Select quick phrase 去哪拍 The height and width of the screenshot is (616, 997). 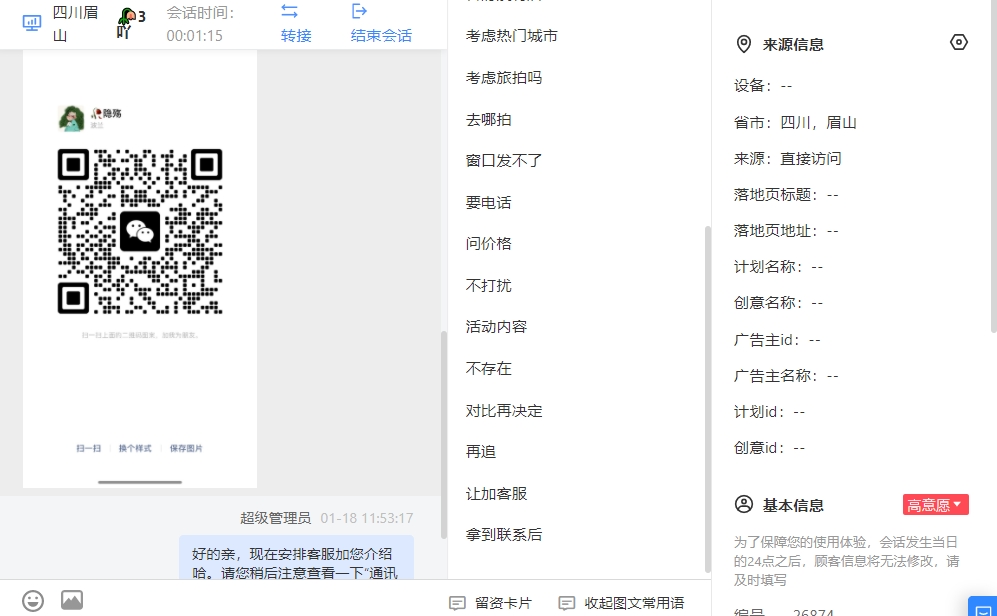click(488, 120)
